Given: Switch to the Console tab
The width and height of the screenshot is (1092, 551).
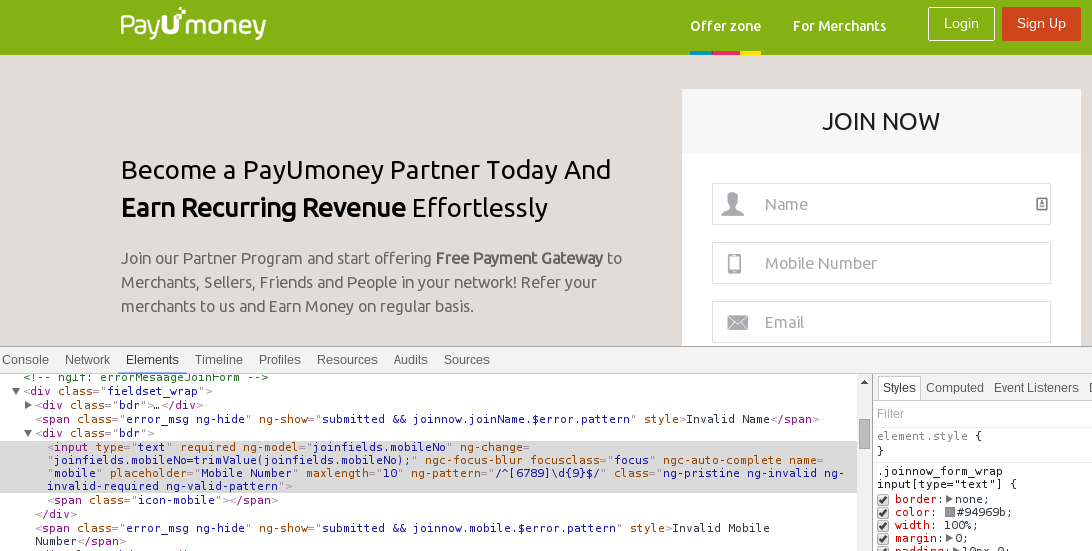Looking at the screenshot, I should 25,359.
